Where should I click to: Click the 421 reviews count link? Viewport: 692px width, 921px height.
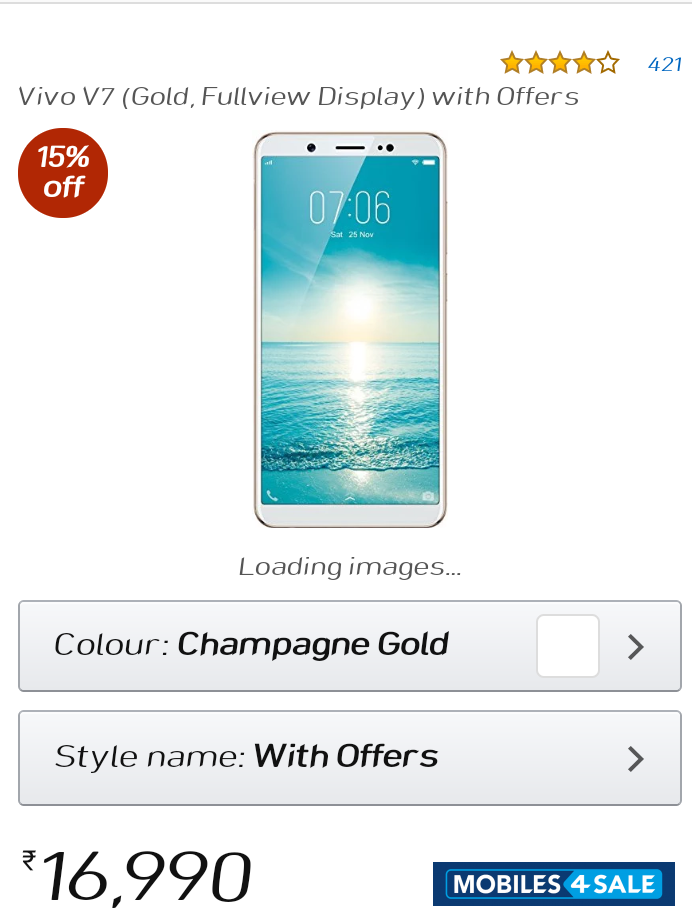point(665,64)
